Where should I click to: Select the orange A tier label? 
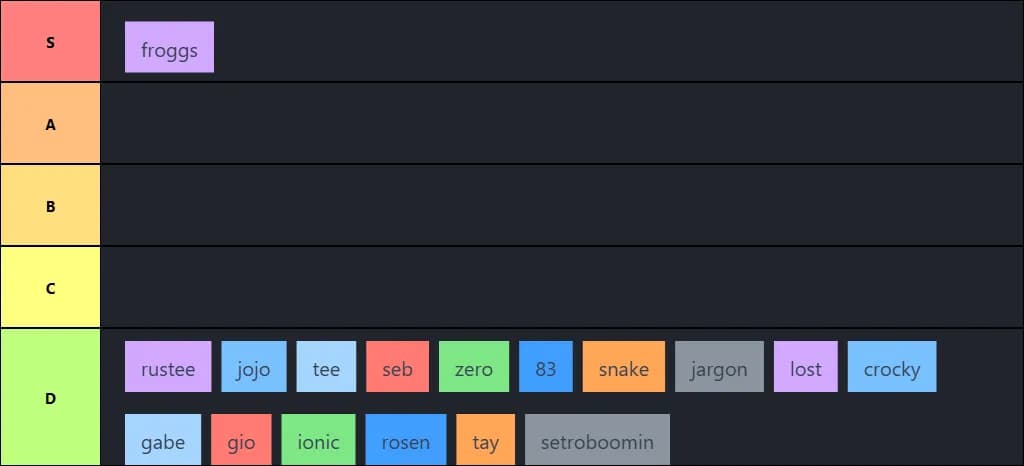click(x=50, y=124)
